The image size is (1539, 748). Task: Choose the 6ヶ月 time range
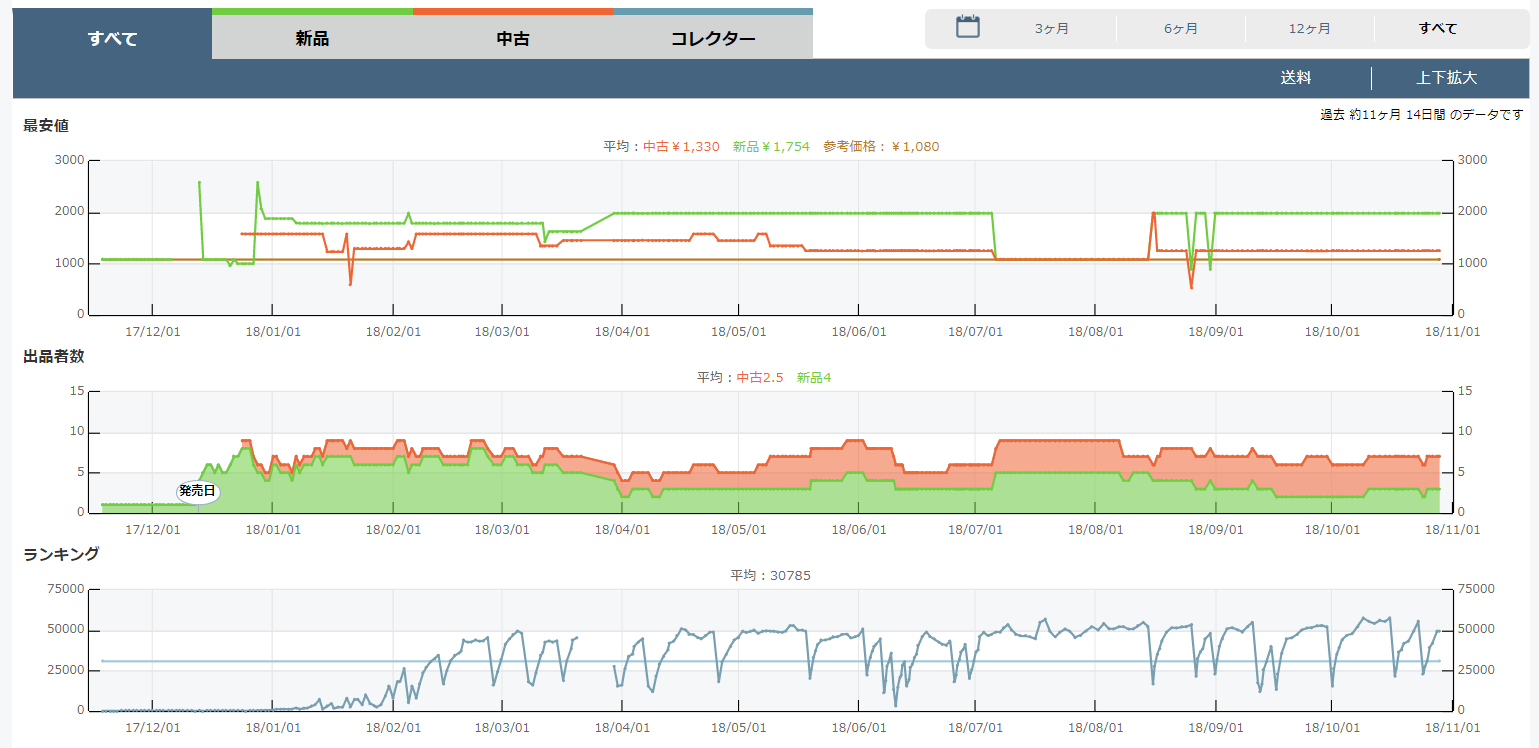coord(1181,29)
